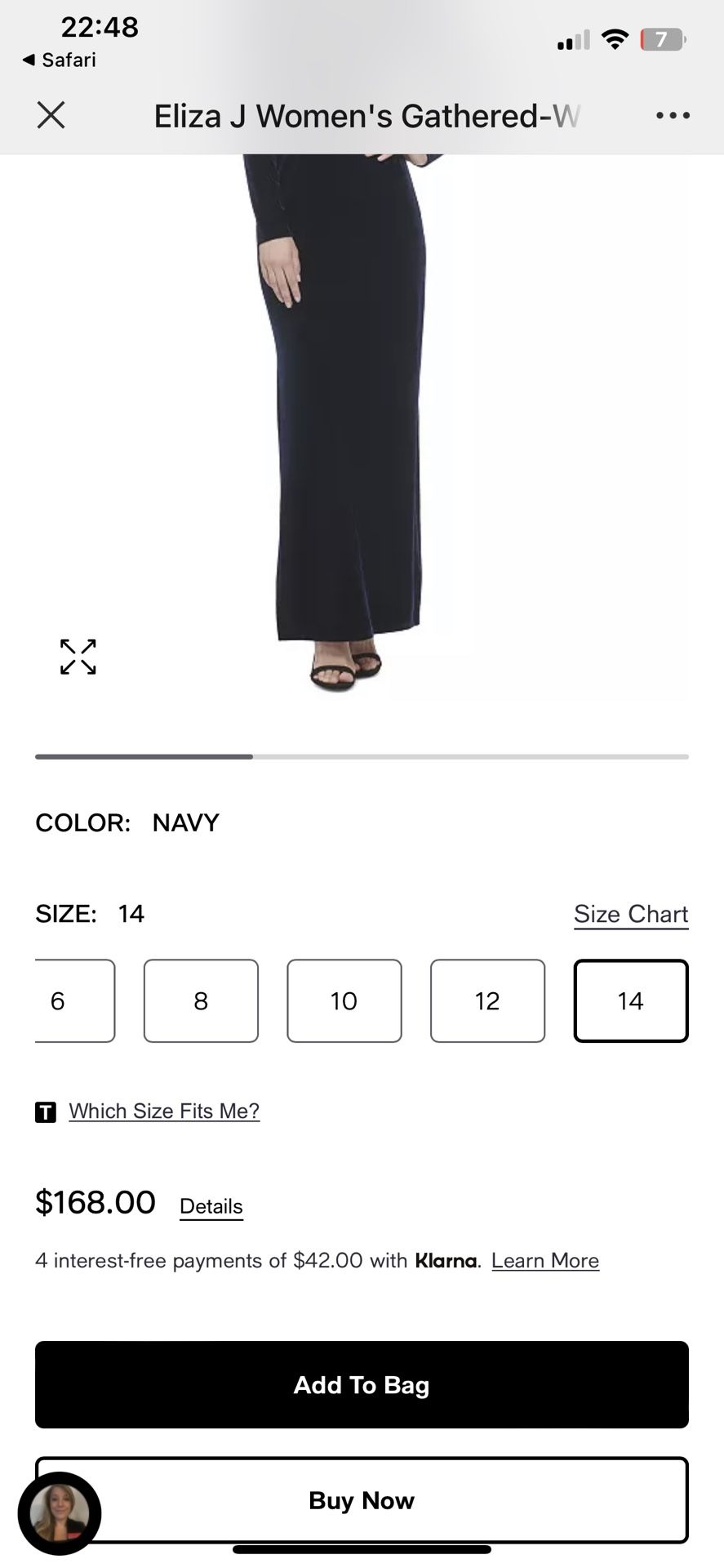Tap the True Fit 'T' icon
Screen dimensions: 724x1568
click(x=46, y=1111)
